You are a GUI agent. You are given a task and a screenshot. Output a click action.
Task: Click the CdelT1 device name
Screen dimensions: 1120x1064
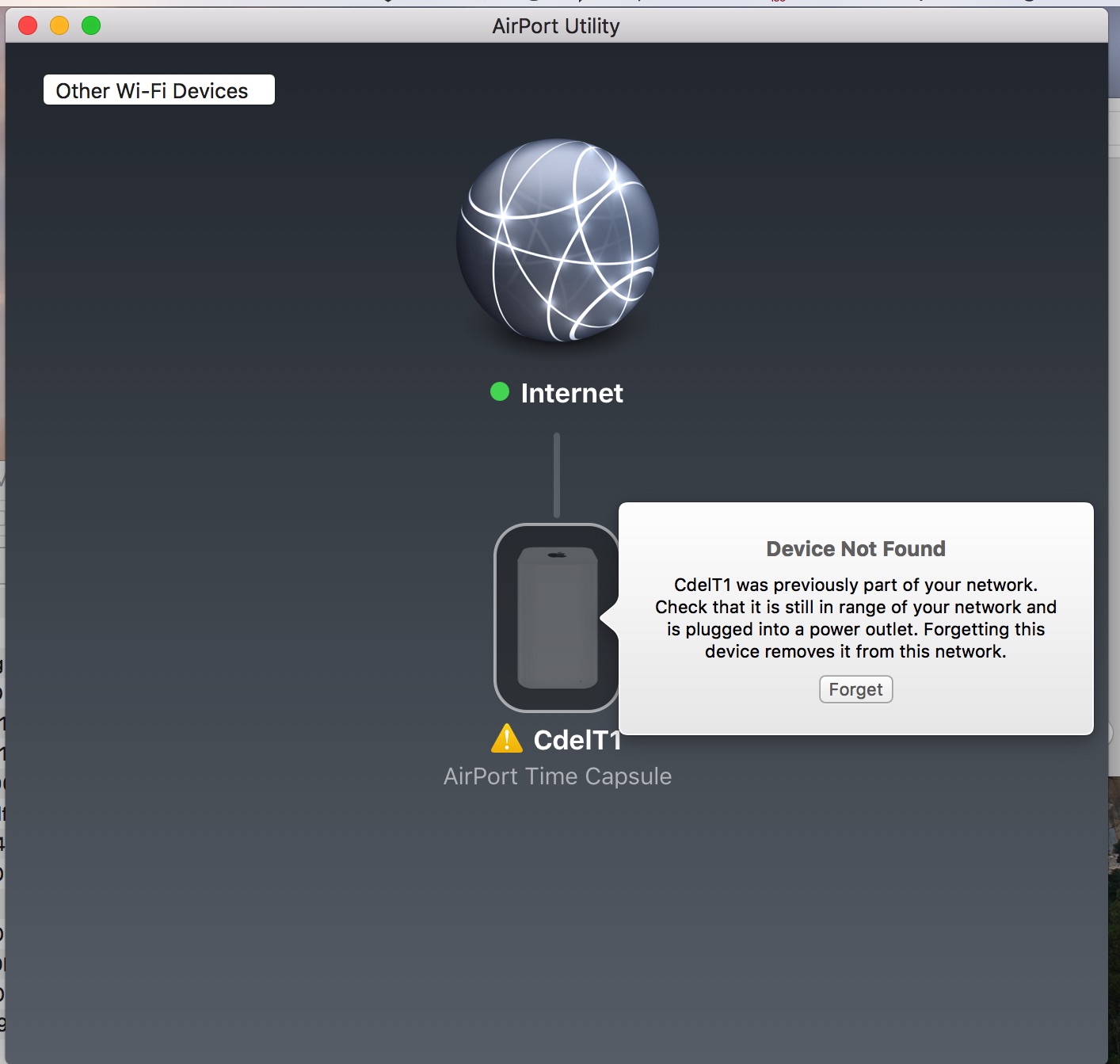pyautogui.click(x=577, y=740)
